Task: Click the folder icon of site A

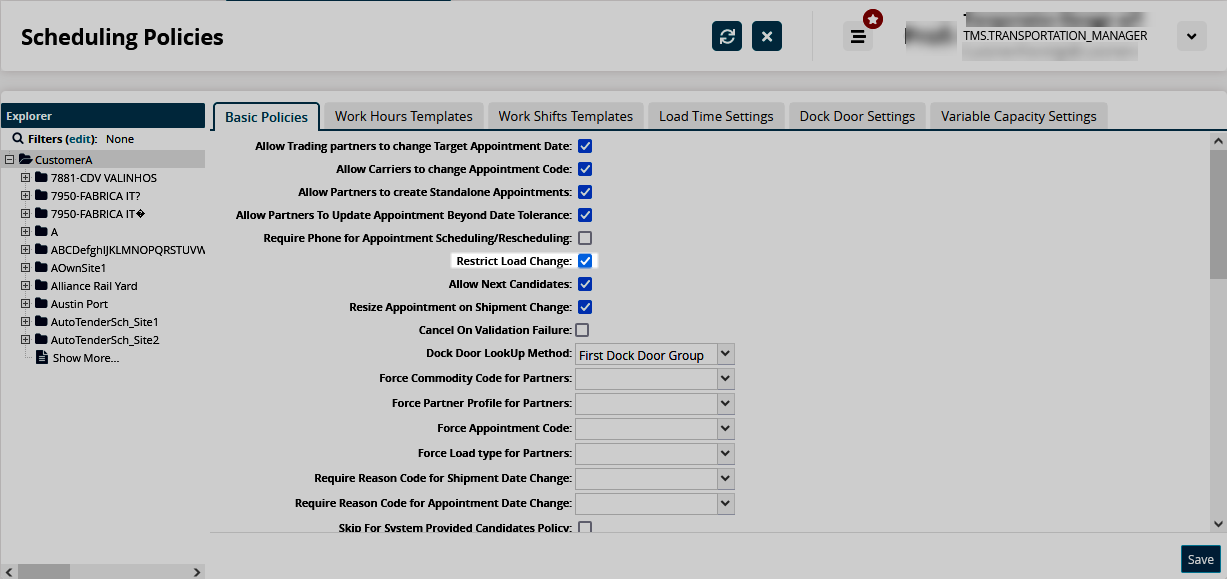Action: [x=41, y=232]
